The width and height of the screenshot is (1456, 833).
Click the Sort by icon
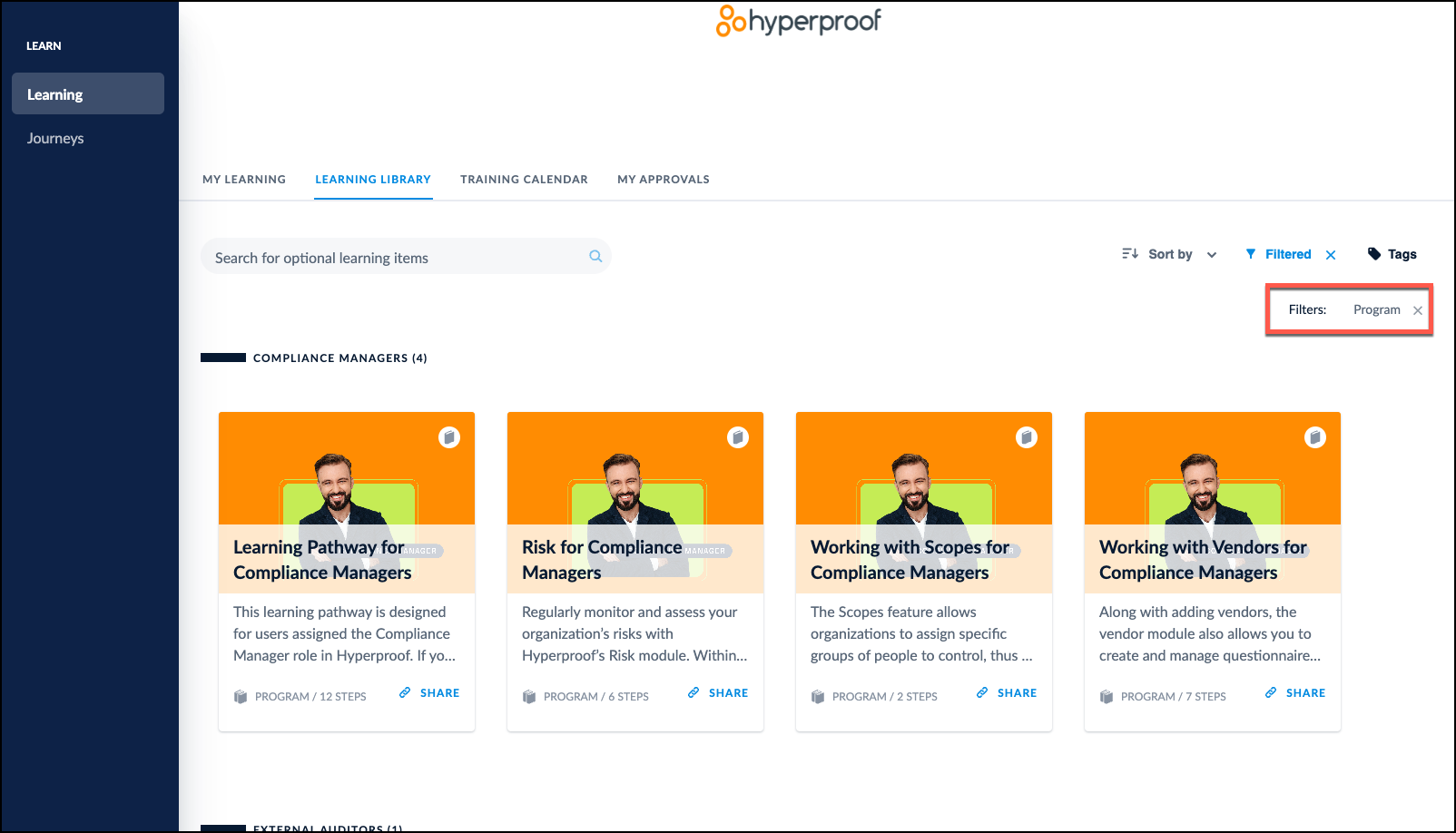(x=1130, y=254)
